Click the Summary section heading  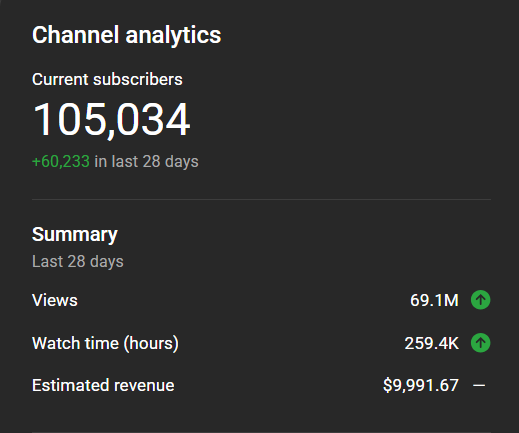tap(75, 235)
